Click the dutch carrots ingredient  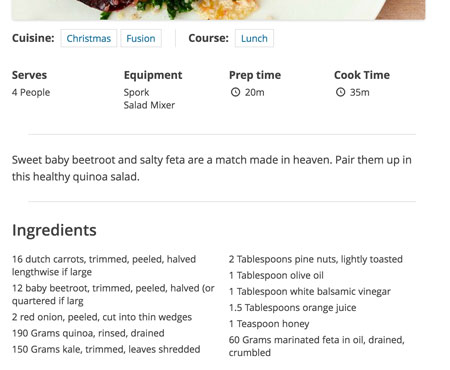104,266
